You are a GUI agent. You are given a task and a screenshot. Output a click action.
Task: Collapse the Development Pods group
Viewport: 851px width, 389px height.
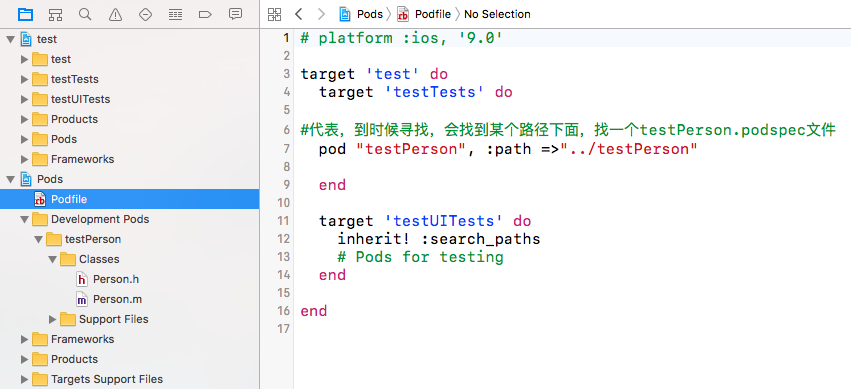point(24,219)
